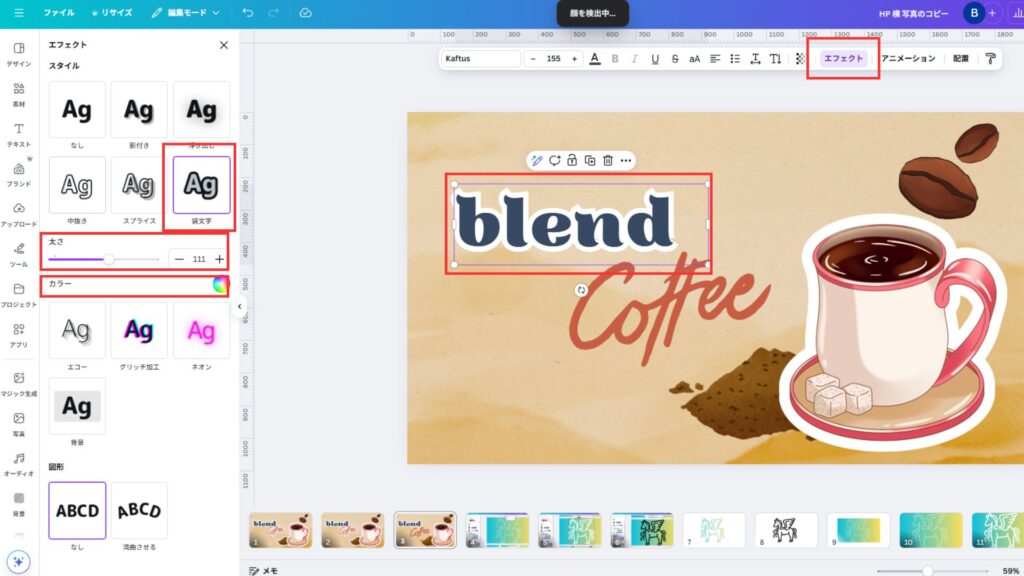Image resolution: width=1024 pixels, height=576 pixels.
Task: Click the undo arrow in the top bar
Action: click(247, 13)
